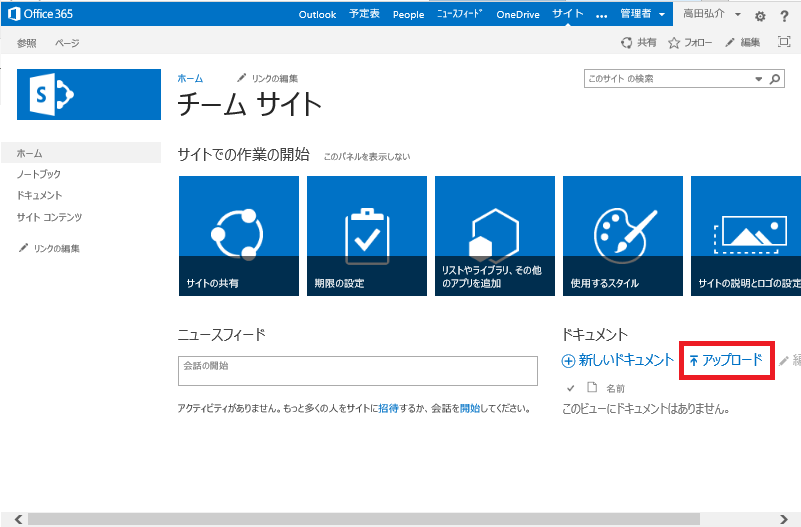Click the ニュースフィード heading
Image resolution: width=801 pixels, height=527 pixels.
click(x=222, y=335)
